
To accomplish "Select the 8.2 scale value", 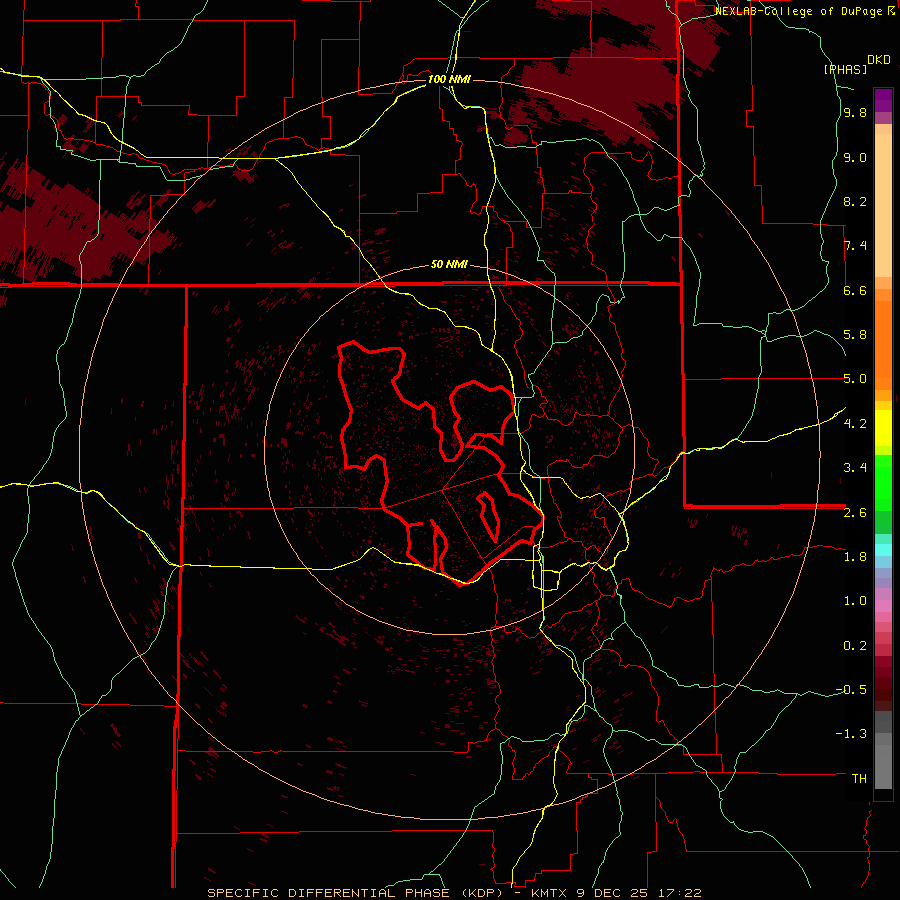I will 855,201.
